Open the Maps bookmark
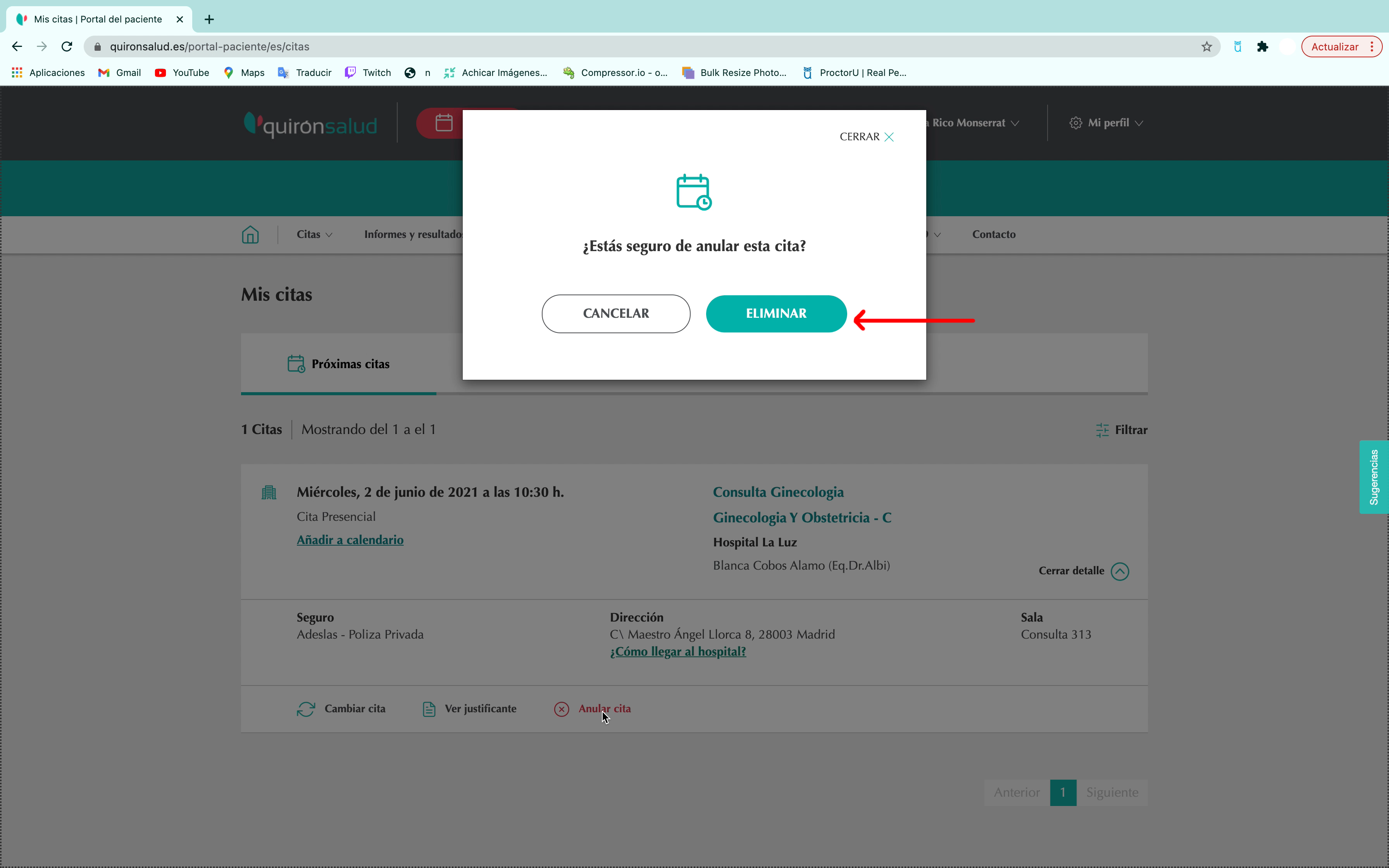 coord(244,72)
